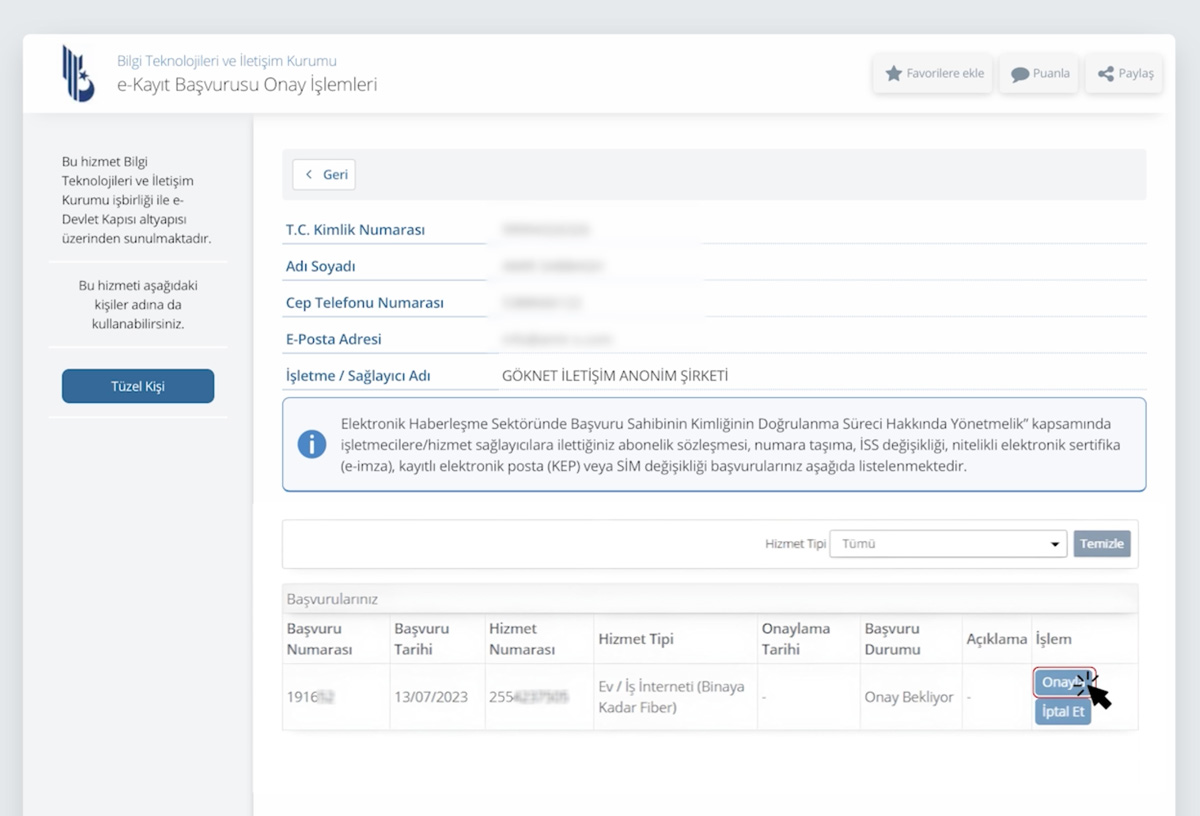
Task: Click the star icon to add favorites
Action: [x=893, y=74]
